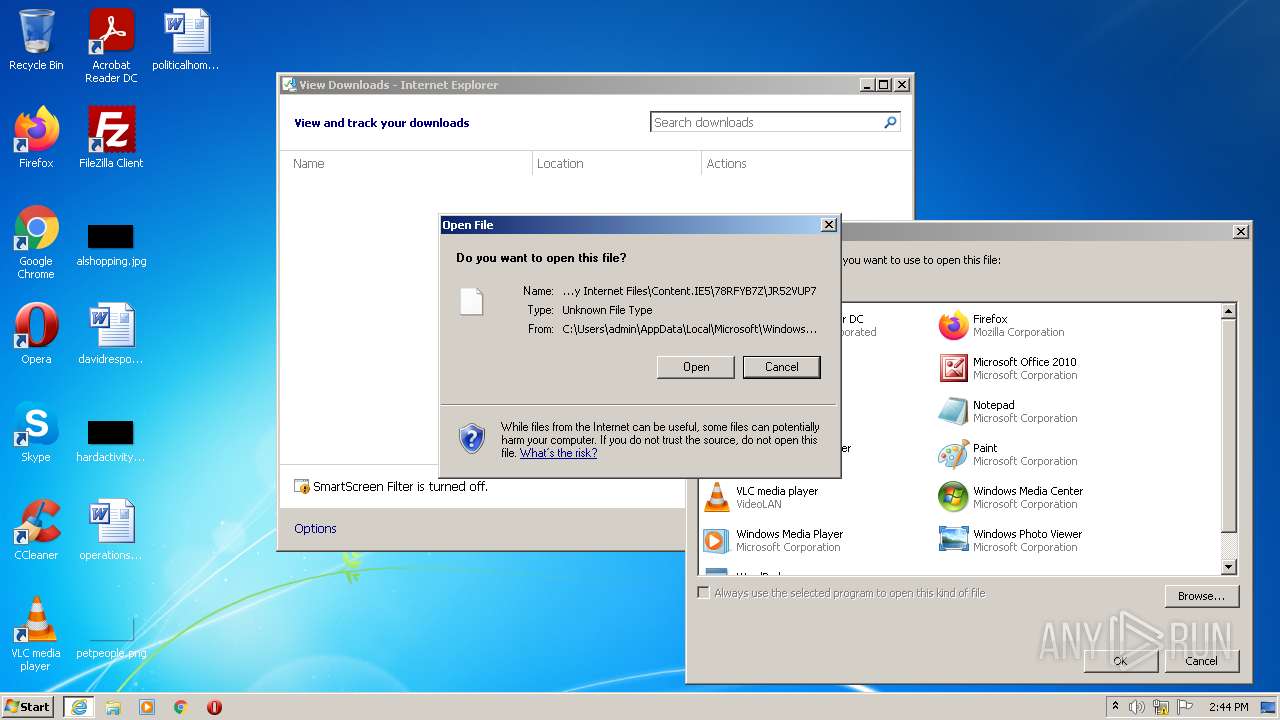The height and width of the screenshot is (720, 1280).
Task: Click the unknown file type icon
Action: [x=472, y=301]
